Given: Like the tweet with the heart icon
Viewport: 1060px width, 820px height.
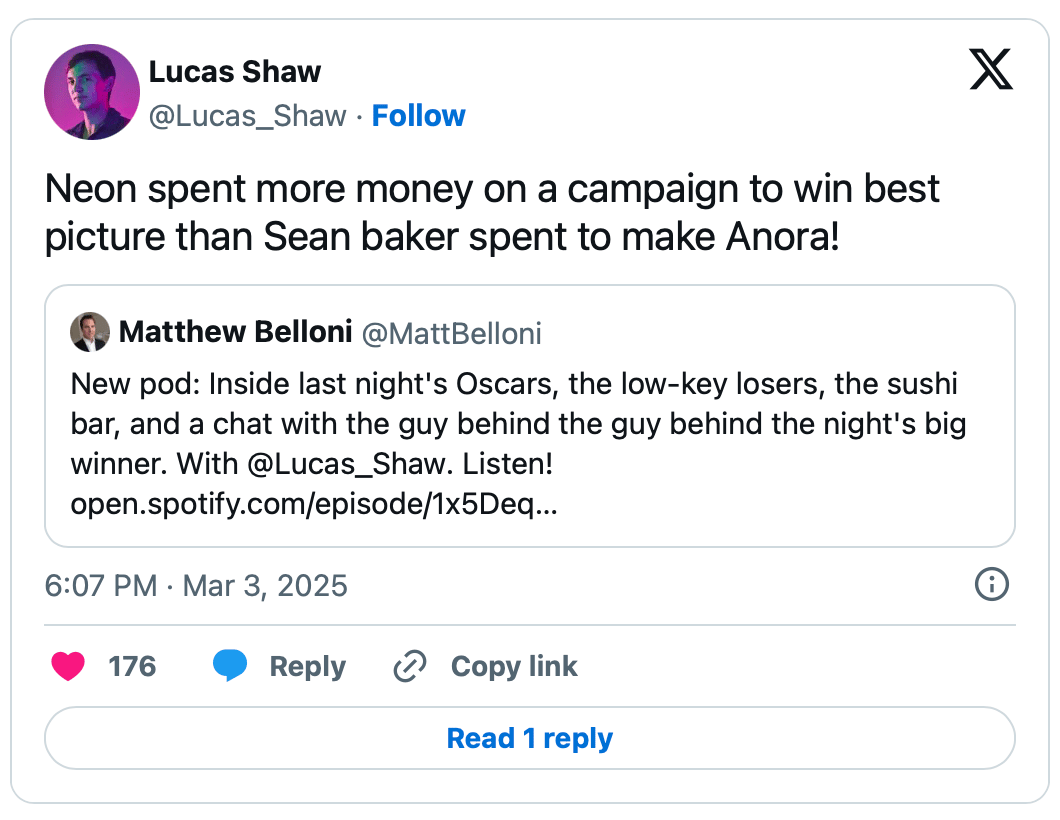Looking at the screenshot, I should click(x=68, y=666).
